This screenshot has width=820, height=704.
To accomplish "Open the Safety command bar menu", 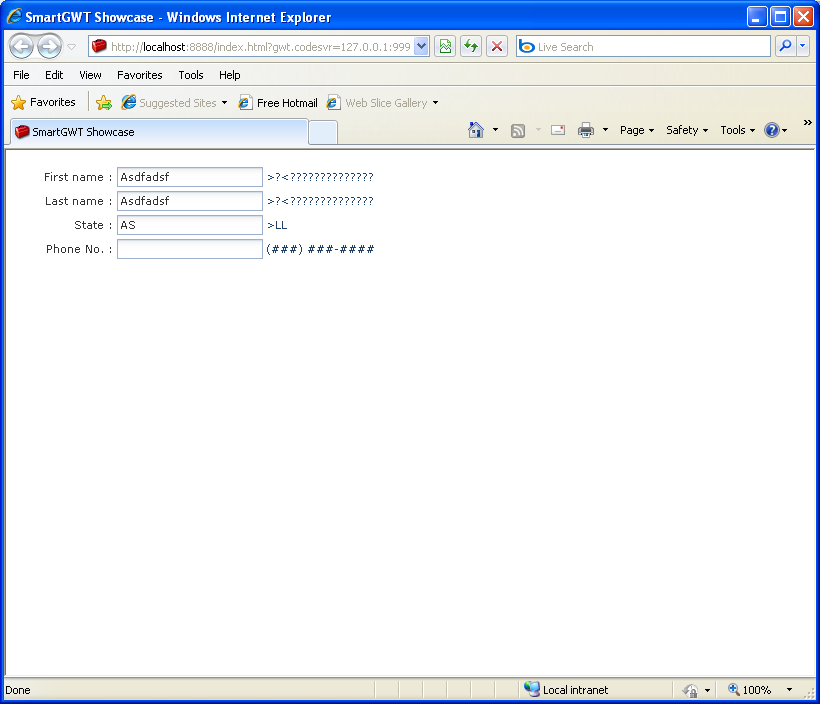I will tap(687, 130).
